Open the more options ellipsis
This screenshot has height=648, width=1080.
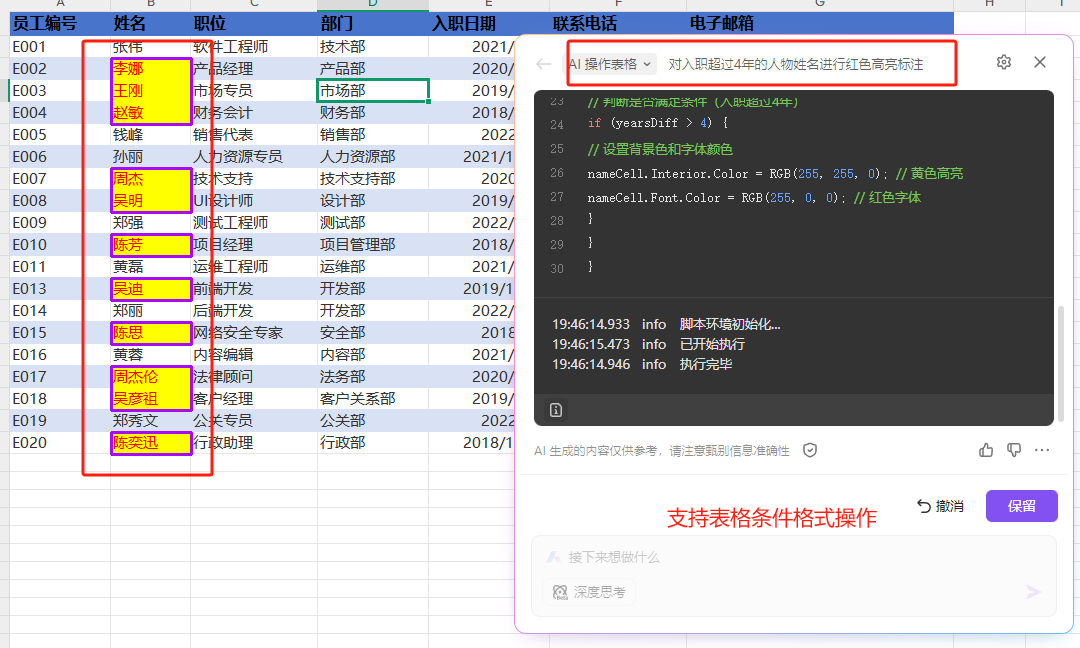(x=1042, y=450)
